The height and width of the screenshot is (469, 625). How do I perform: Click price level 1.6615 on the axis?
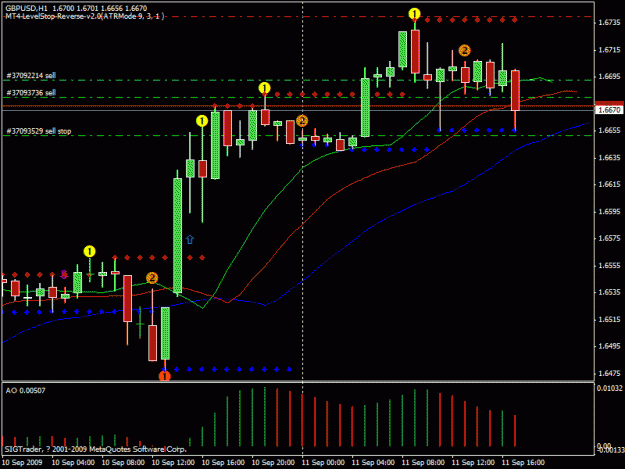[x=610, y=184]
